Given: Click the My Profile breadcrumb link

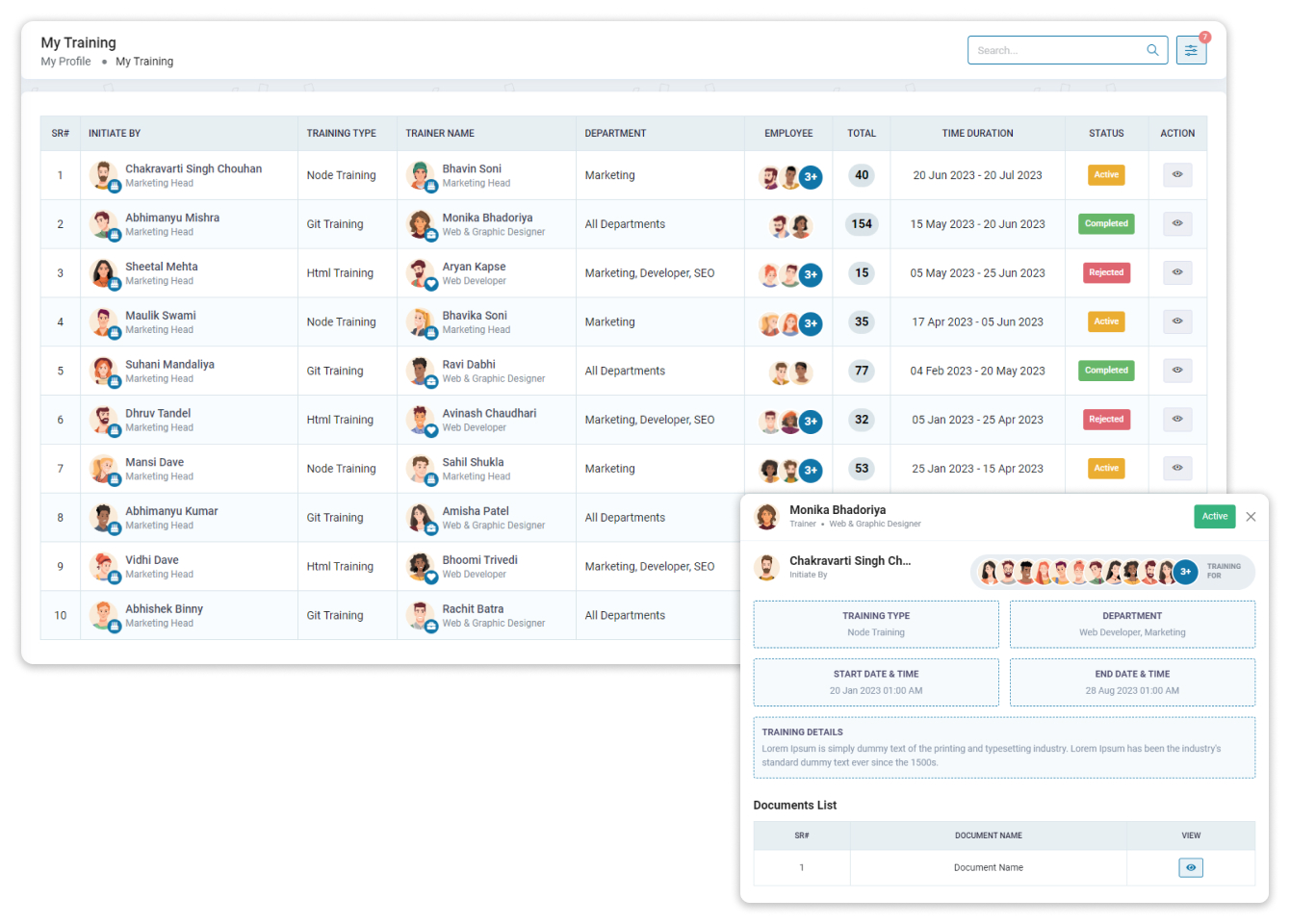Looking at the screenshot, I should coord(65,62).
